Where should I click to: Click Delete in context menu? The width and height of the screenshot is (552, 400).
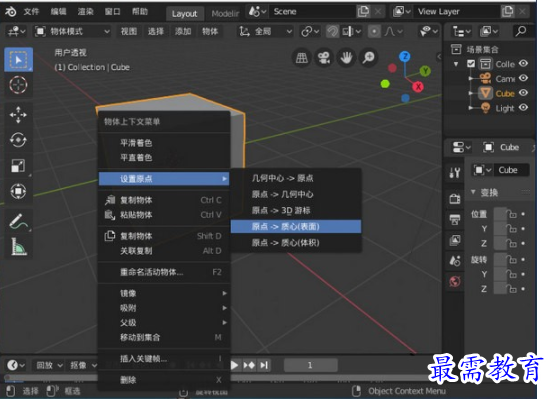tap(164, 380)
